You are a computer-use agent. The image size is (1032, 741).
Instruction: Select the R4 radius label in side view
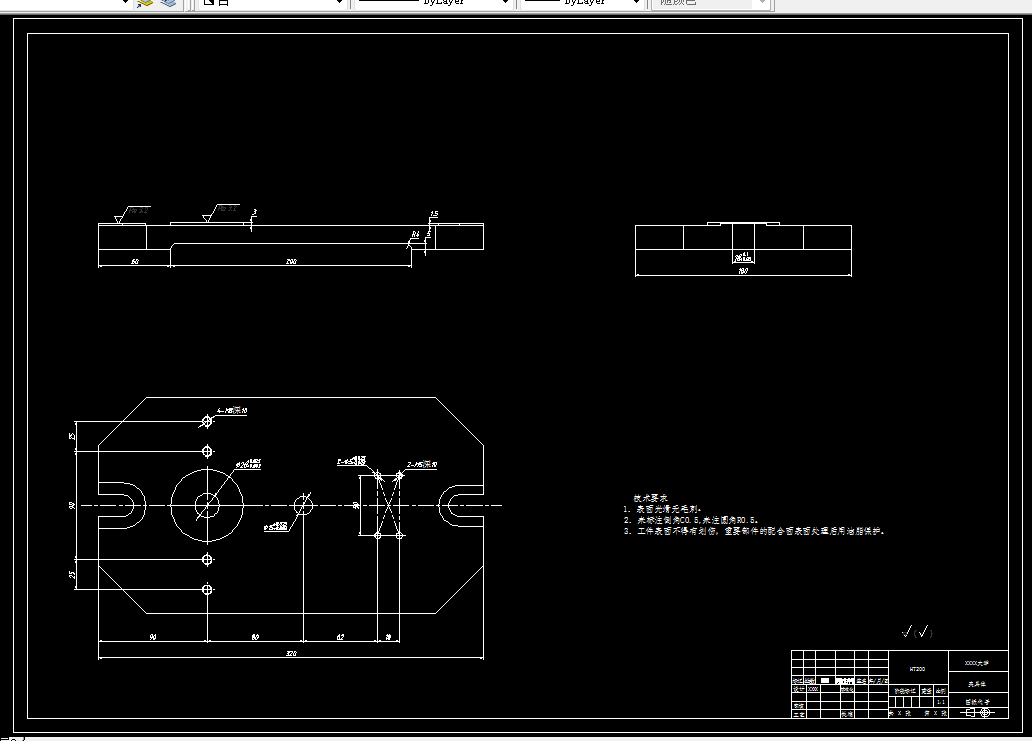click(x=415, y=234)
